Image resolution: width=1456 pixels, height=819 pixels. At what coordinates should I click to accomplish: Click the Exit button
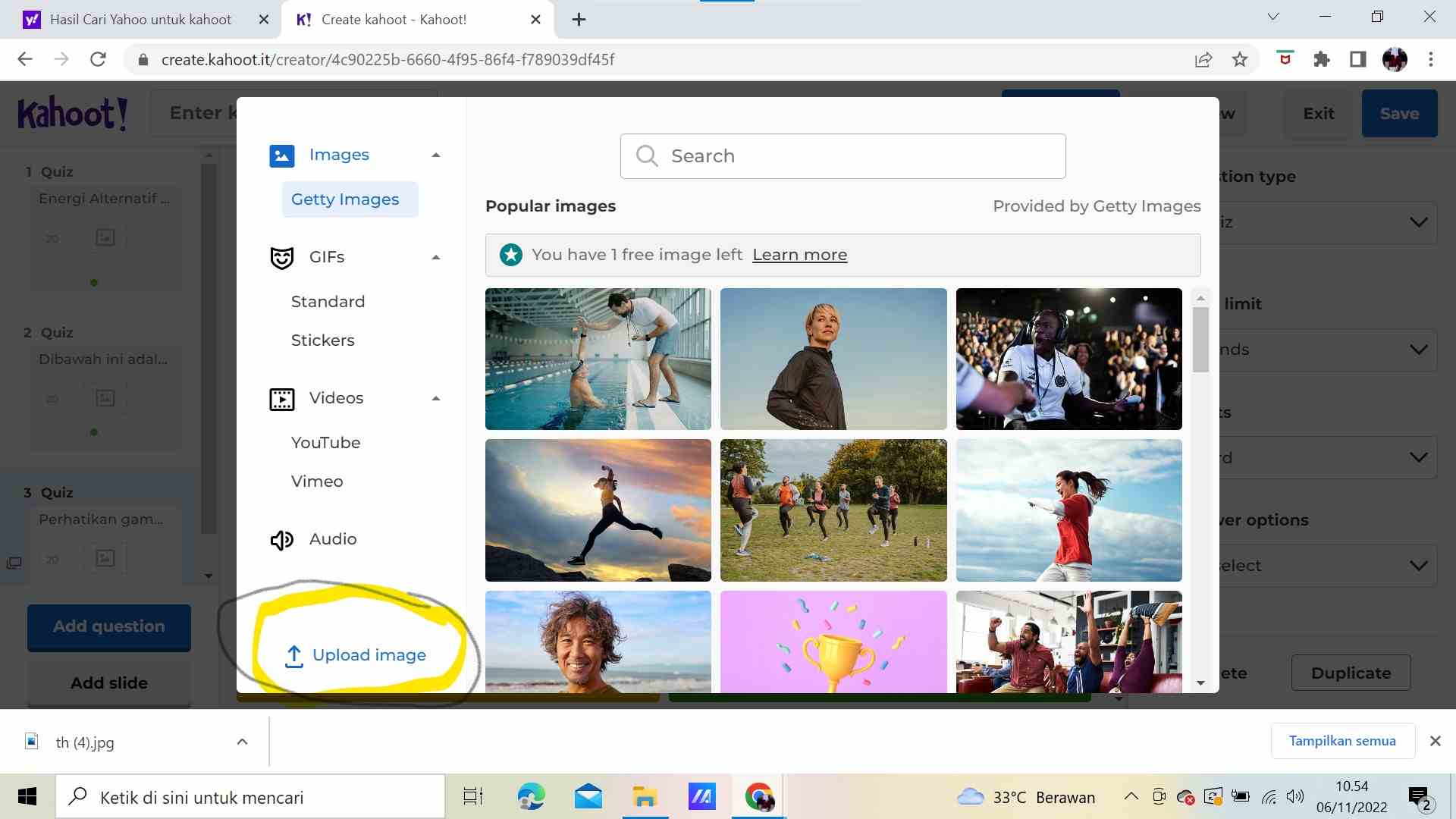pos(1318,114)
